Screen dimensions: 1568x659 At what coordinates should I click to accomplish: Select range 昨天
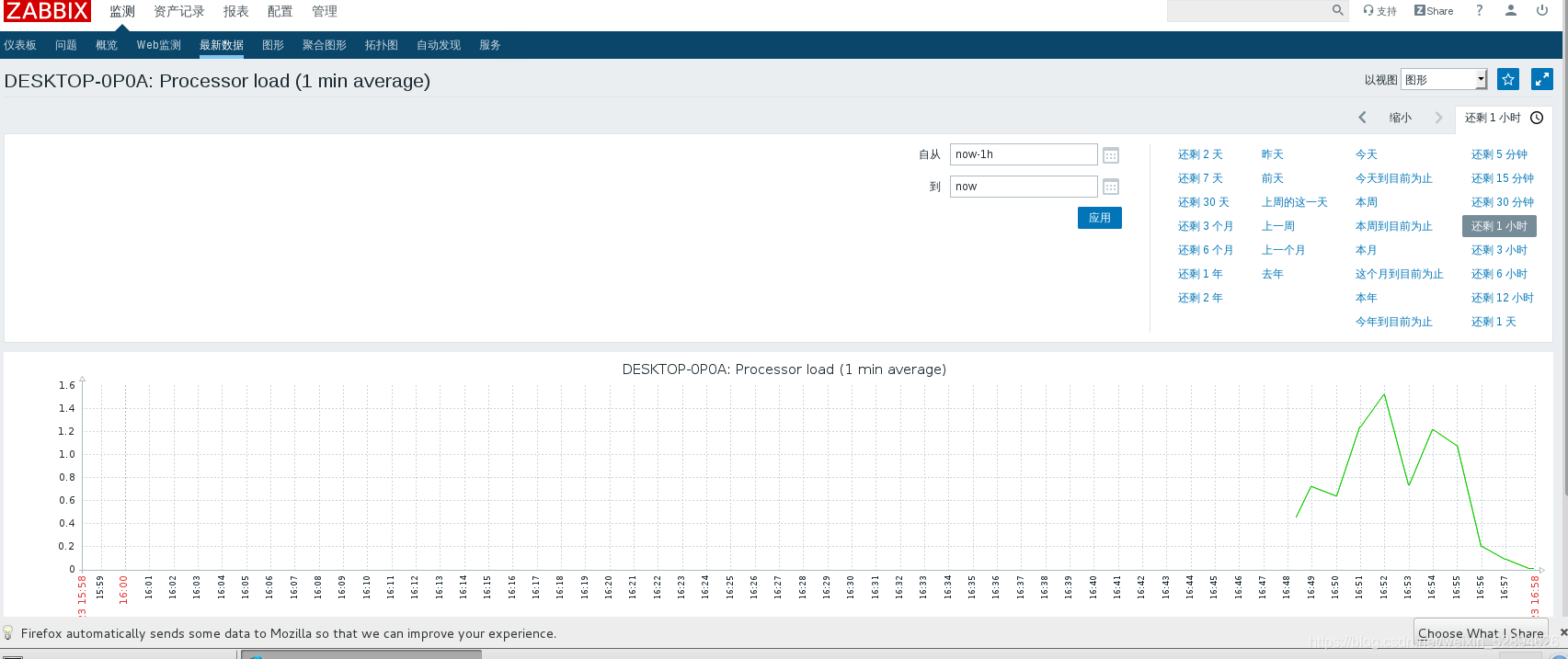click(1273, 154)
